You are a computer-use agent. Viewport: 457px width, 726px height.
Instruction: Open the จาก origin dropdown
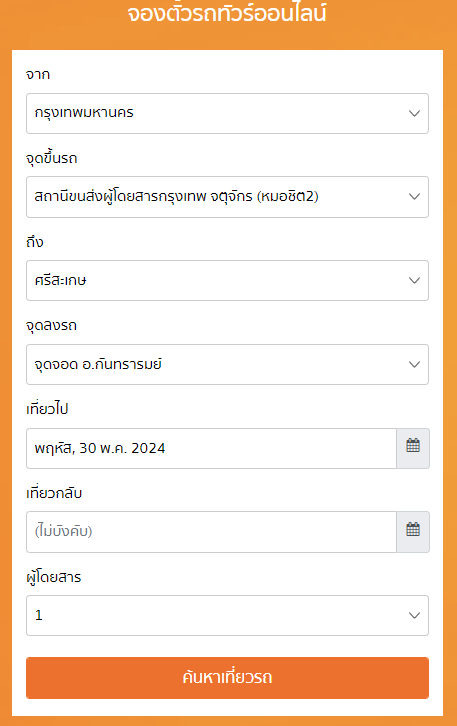227,113
